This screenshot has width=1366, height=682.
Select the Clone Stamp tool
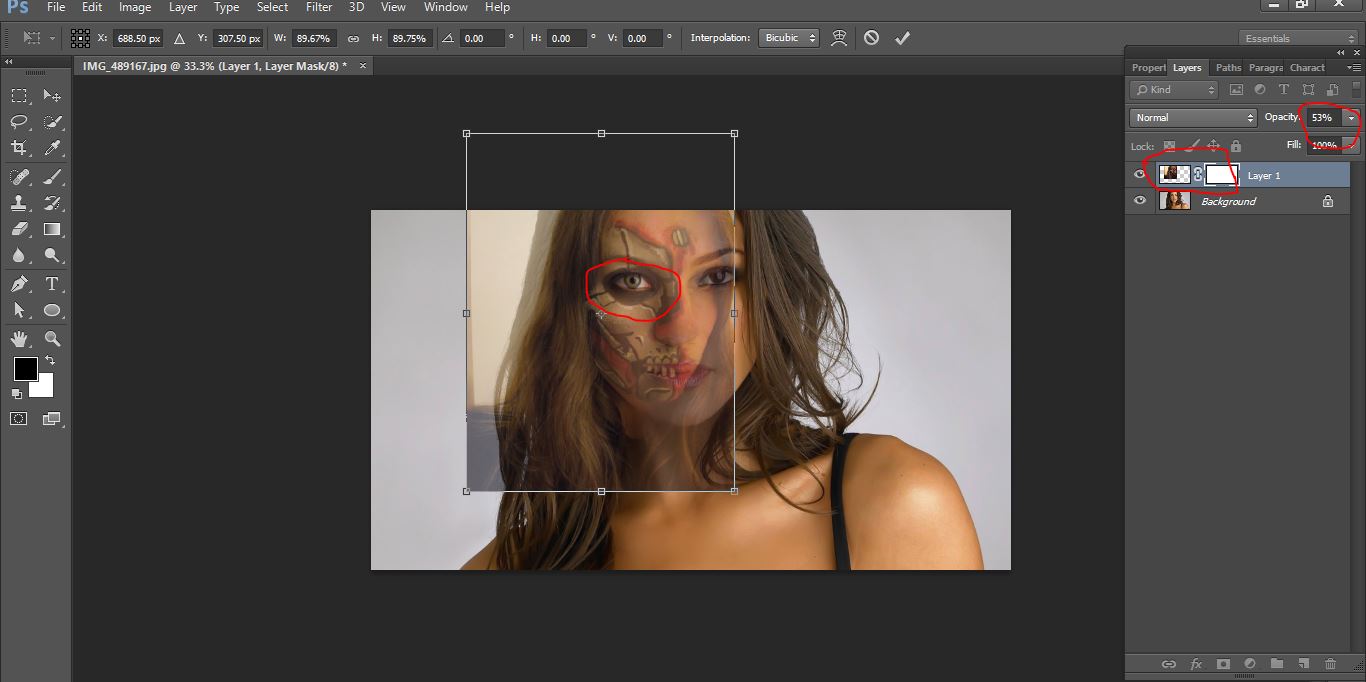pyautogui.click(x=19, y=203)
